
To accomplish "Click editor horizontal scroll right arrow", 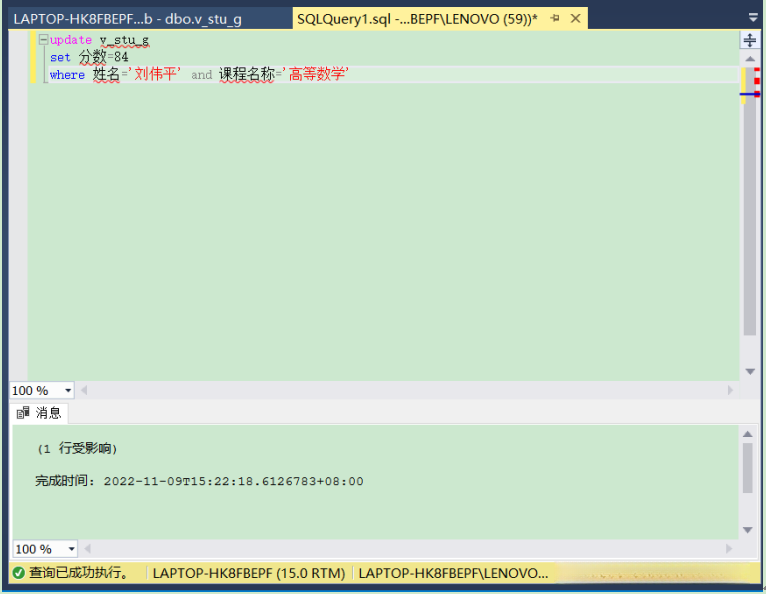I will [730, 390].
